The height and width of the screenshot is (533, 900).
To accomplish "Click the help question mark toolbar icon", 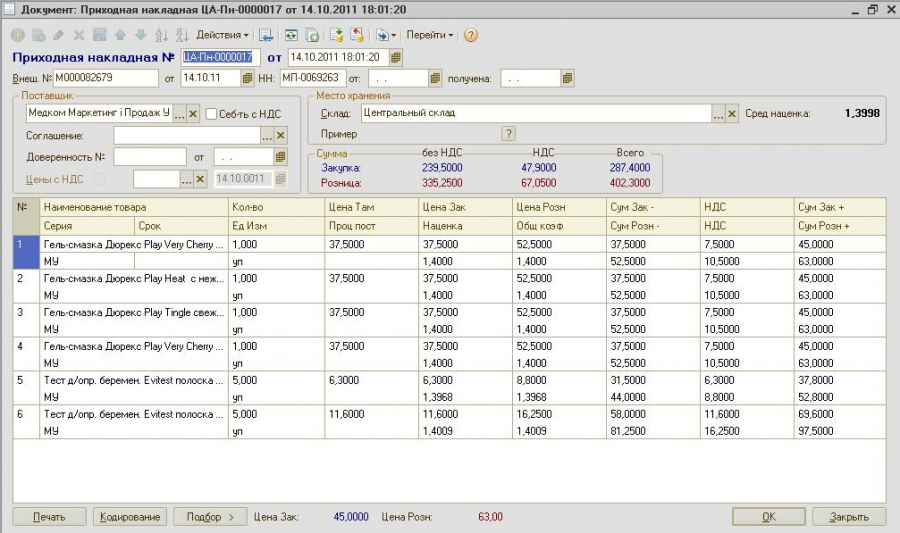I will 471,35.
